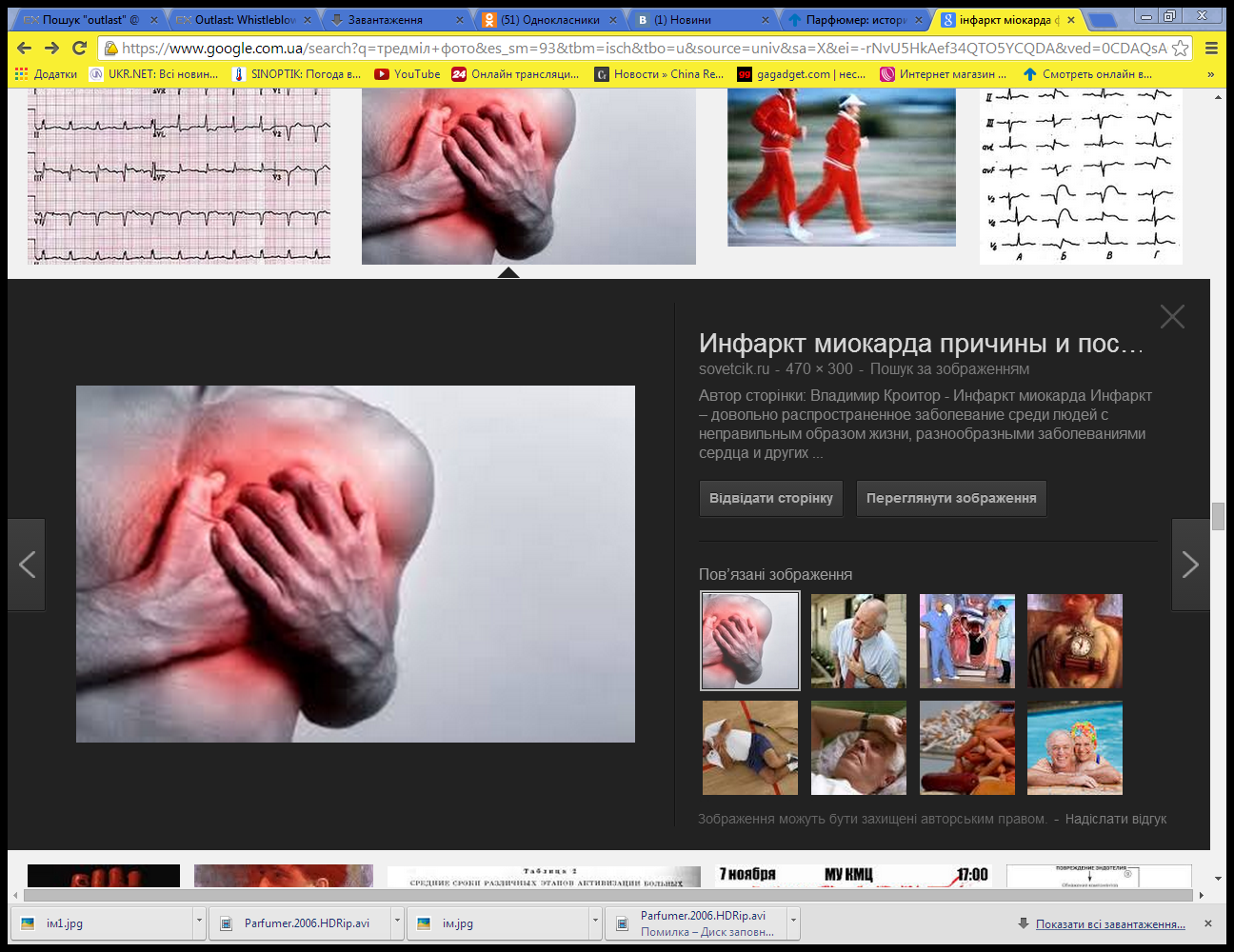Click the browser forward arrow

coord(52,48)
